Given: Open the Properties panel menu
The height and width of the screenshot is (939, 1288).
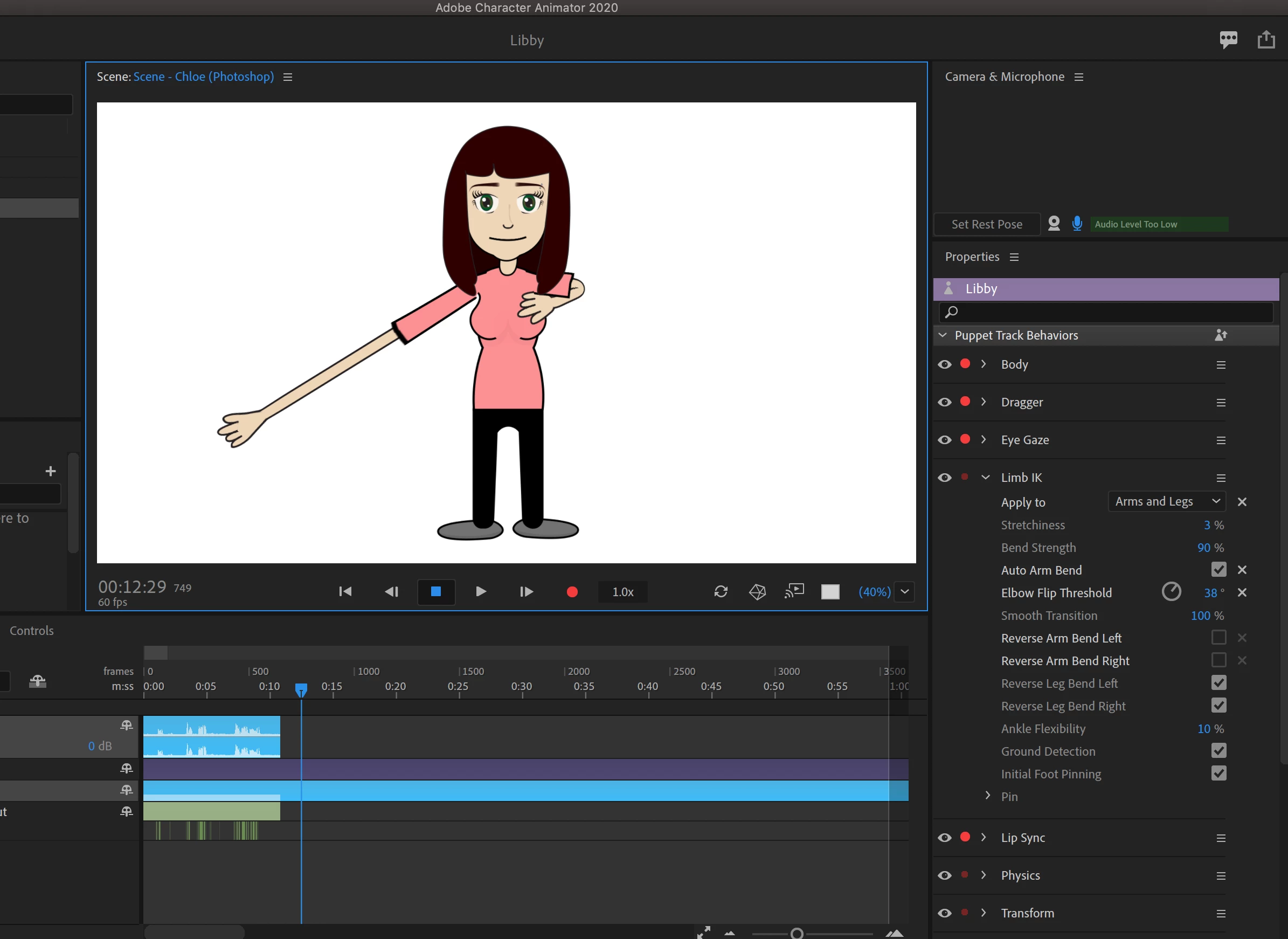Looking at the screenshot, I should pos(1014,257).
